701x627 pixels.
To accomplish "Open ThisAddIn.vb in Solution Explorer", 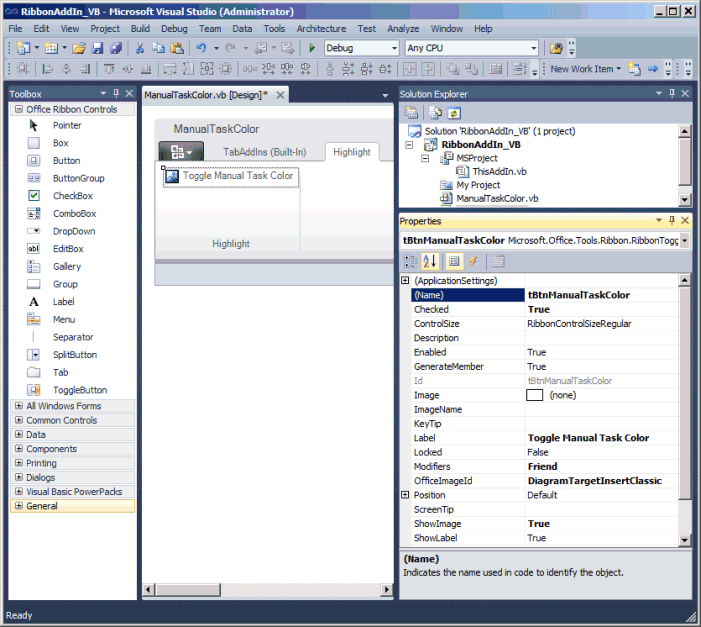I will [x=499, y=172].
